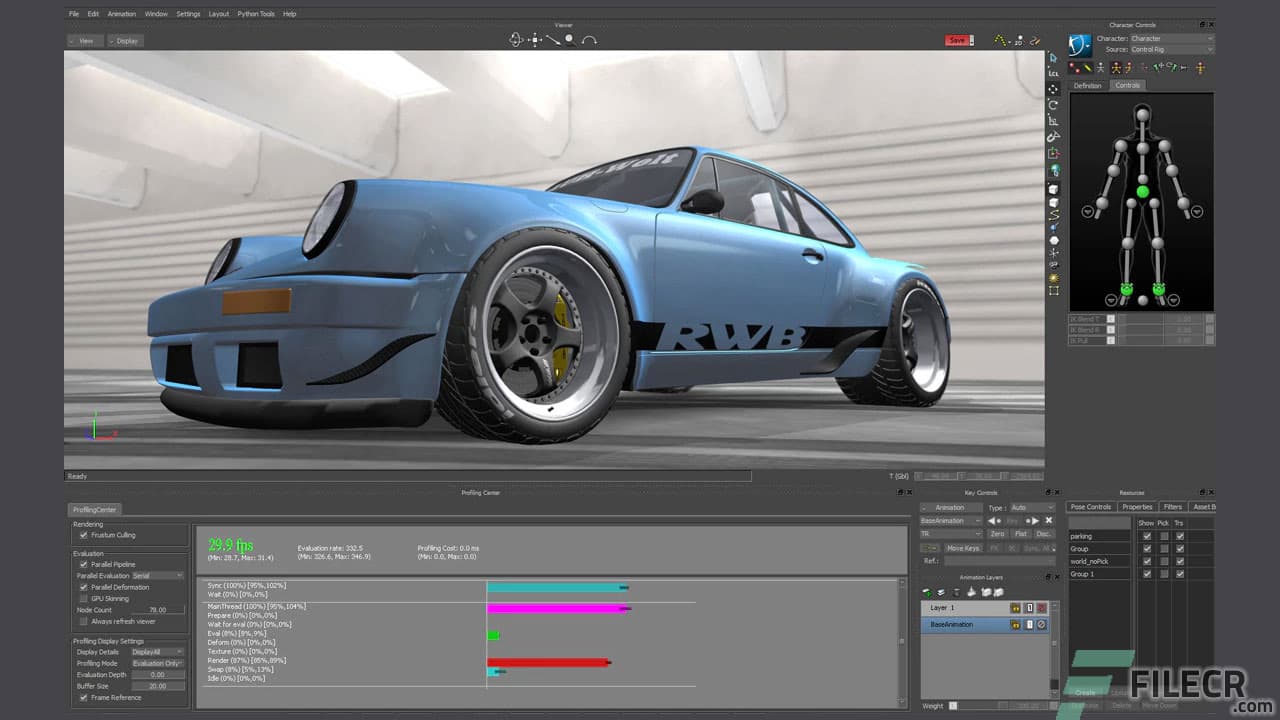The width and height of the screenshot is (1280, 720).
Task: Click the lock icon on Layer 1
Action: [1016, 607]
